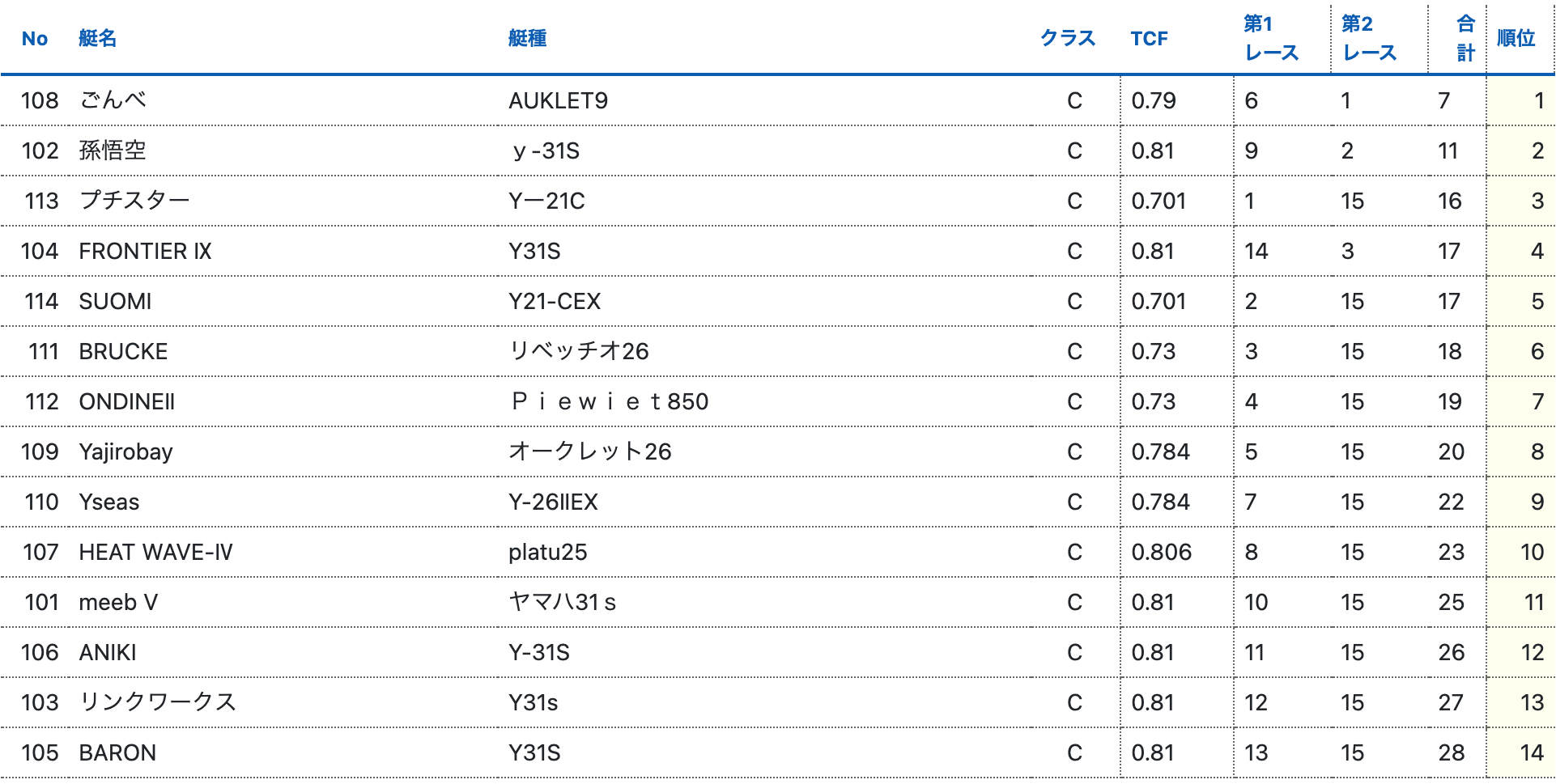The height and width of the screenshot is (784, 1556).
Task: Select the platu25 boat type cell
Action: pos(547,552)
